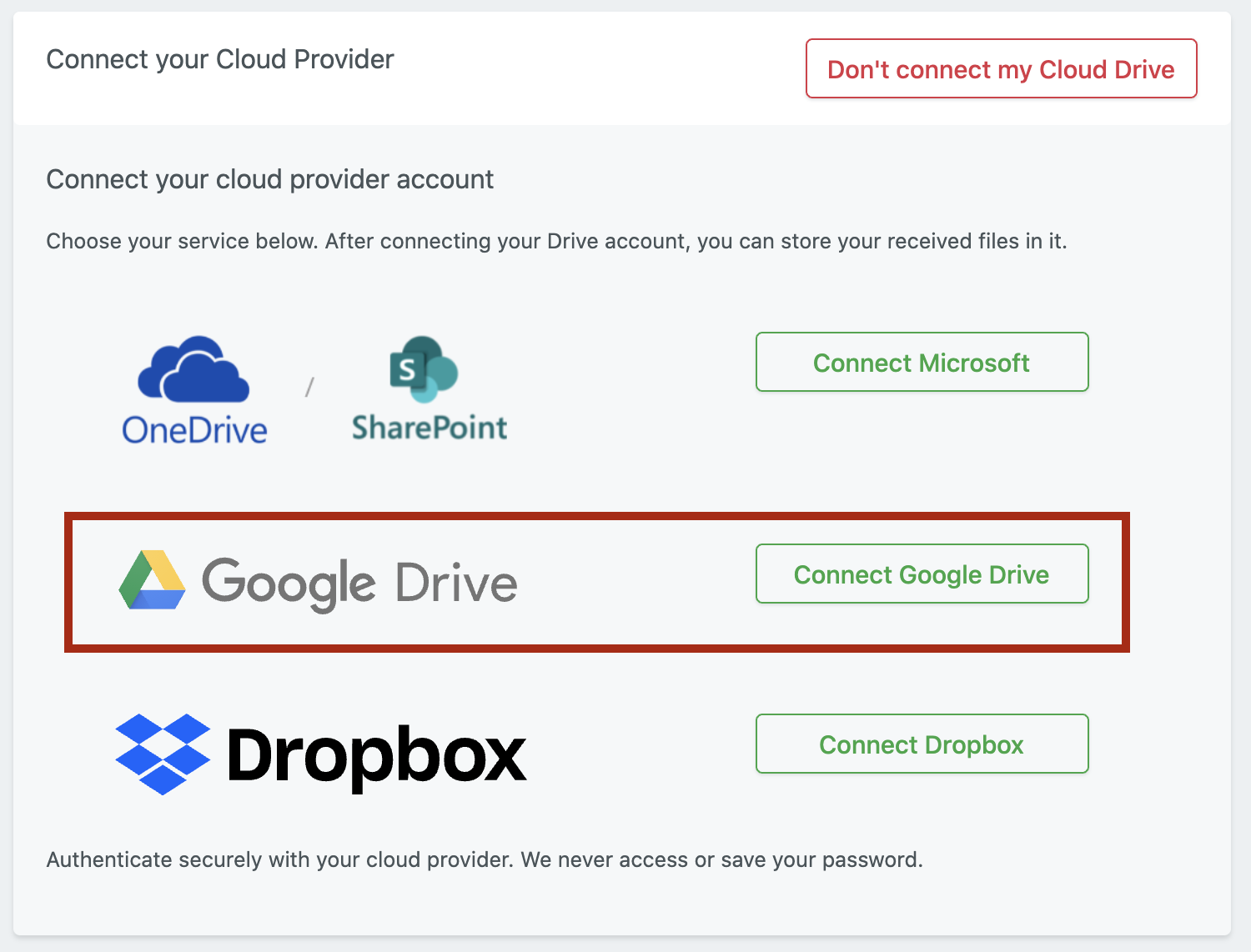Click the OneDrive cloud logo
The height and width of the screenshot is (952, 1251).
coord(193,390)
